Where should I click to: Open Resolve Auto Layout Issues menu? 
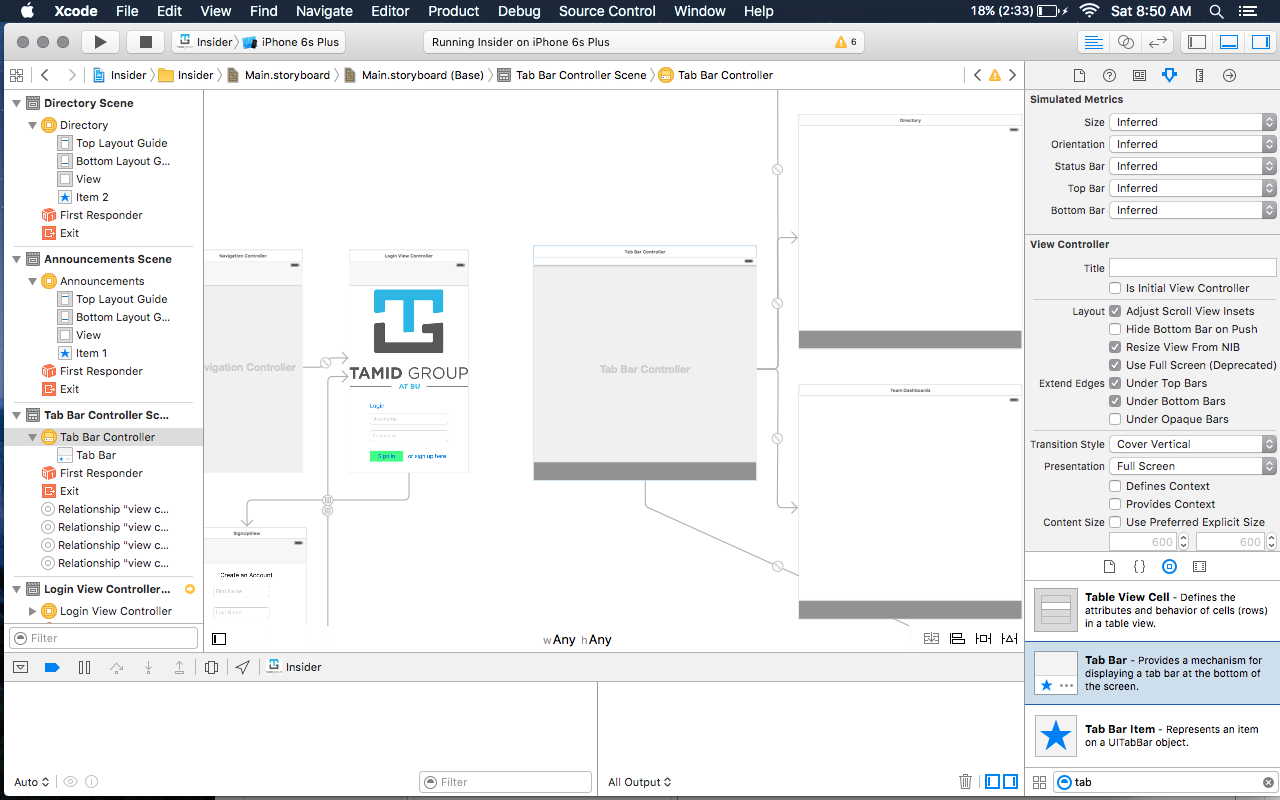coord(1009,639)
